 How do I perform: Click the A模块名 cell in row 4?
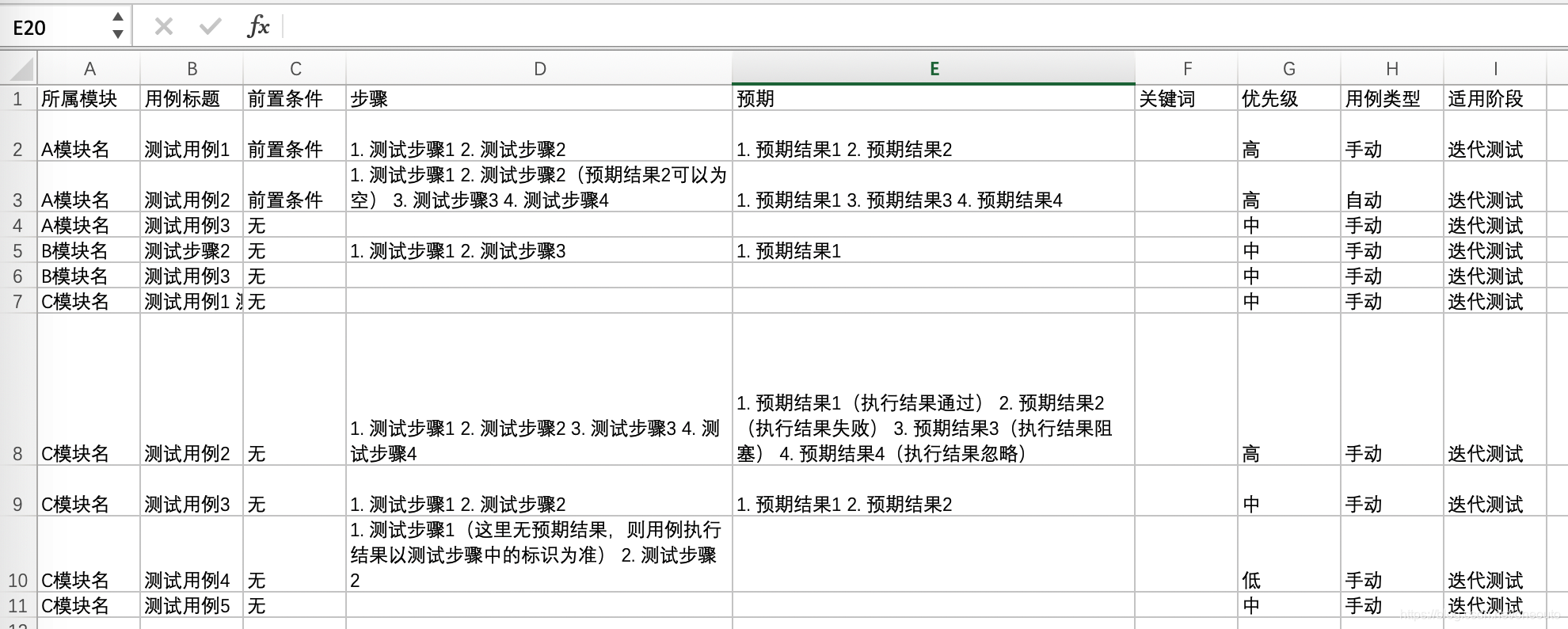tap(89, 225)
